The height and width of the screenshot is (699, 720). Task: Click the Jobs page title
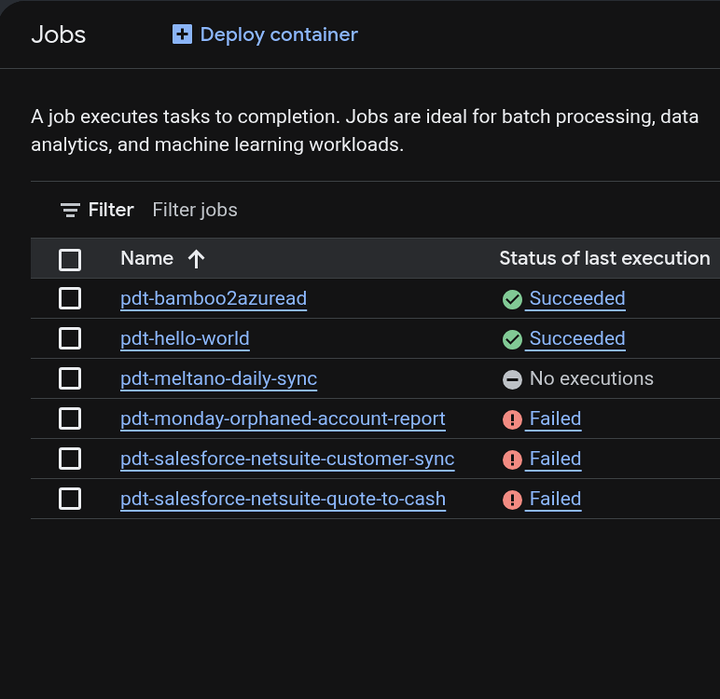[58, 35]
